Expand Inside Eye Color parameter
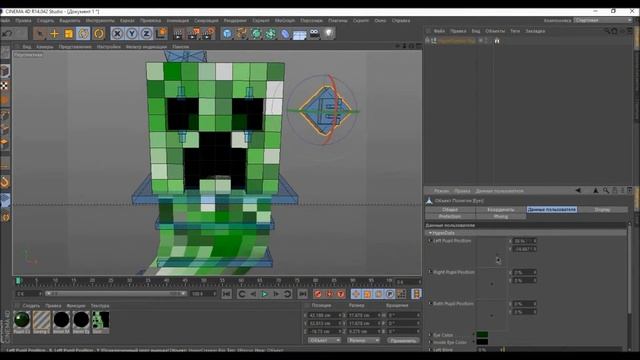 click(x=430, y=342)
